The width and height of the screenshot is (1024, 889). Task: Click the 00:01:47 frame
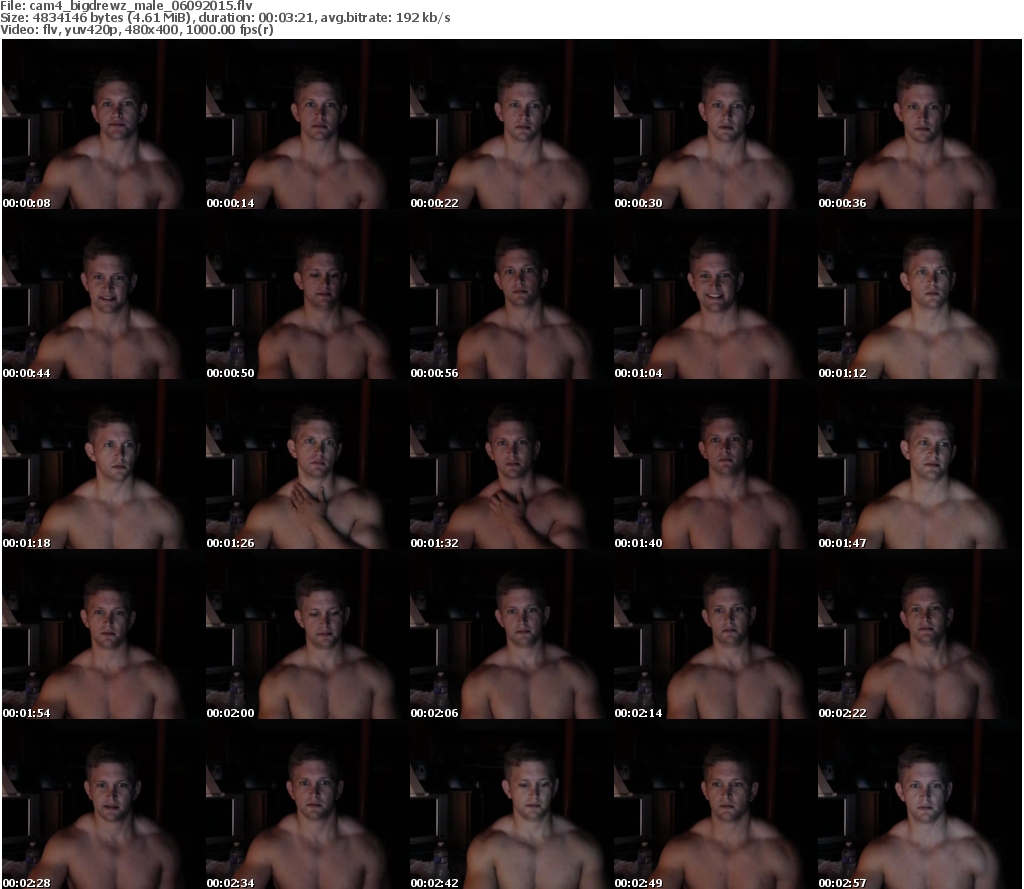pos(920,464)
